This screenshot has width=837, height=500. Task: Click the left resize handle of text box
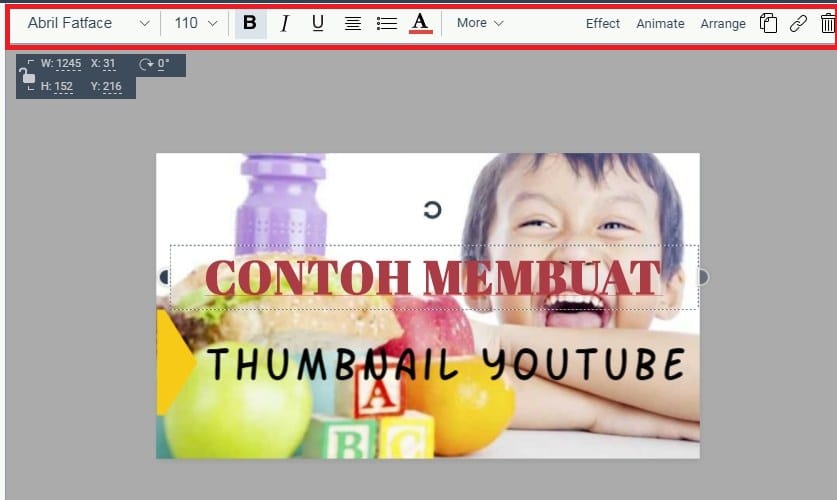(x=164, y=277)
